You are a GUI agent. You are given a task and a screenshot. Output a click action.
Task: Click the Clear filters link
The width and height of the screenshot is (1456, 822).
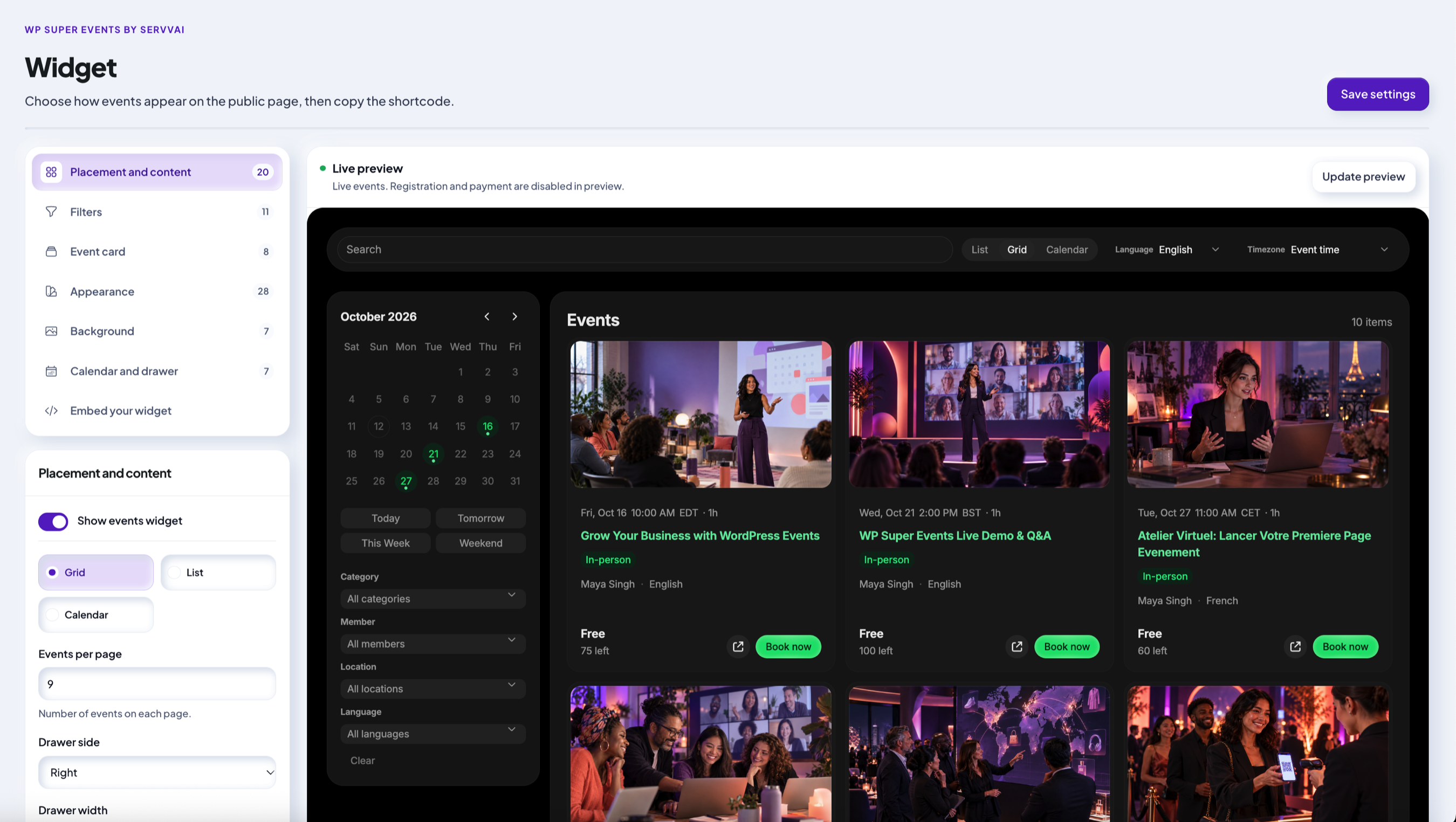[x=362, y=761]
